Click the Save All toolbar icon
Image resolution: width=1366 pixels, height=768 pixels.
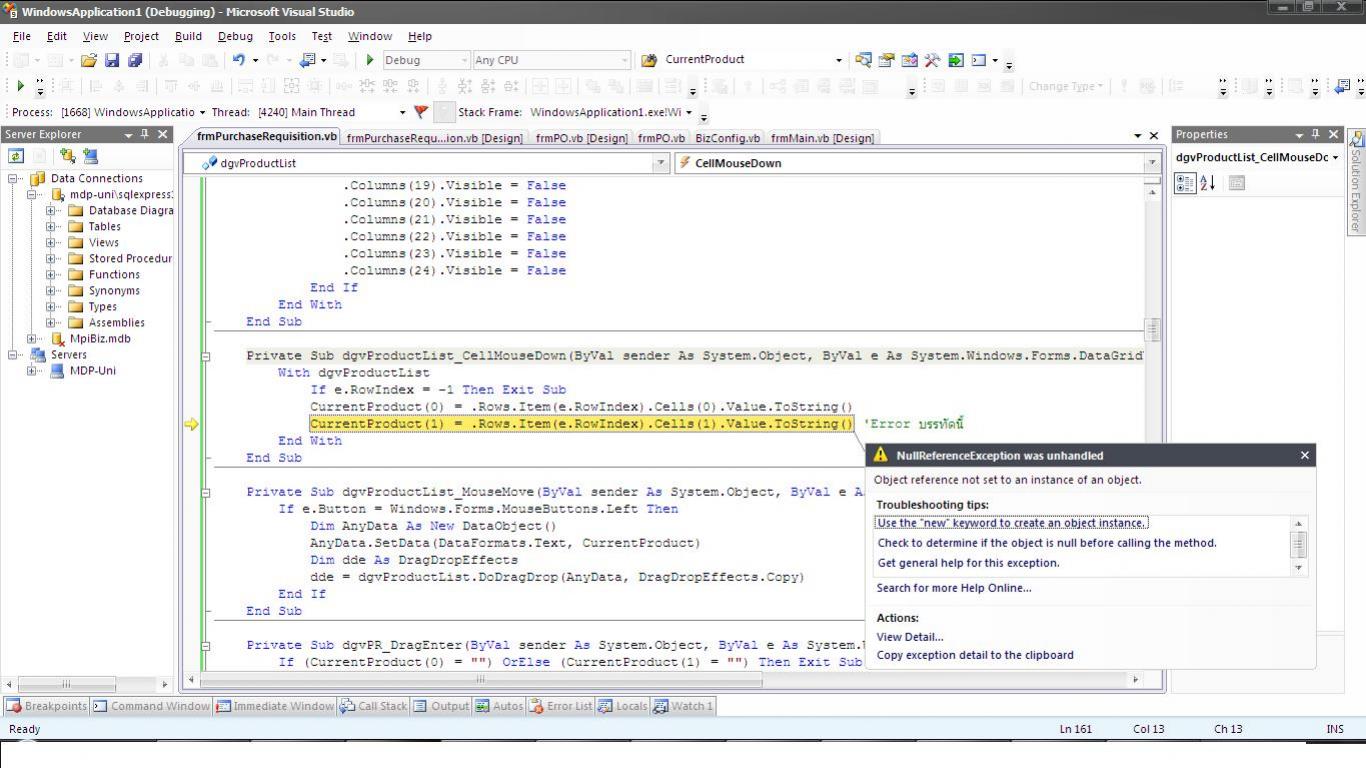click(135, 60)
